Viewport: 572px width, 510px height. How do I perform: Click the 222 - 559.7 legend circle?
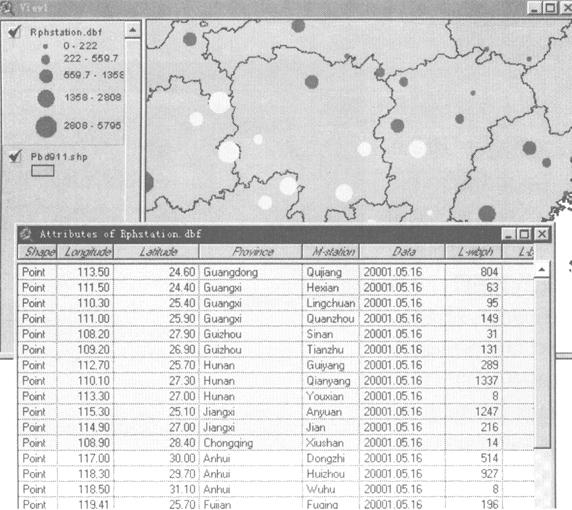coord(46,59)
